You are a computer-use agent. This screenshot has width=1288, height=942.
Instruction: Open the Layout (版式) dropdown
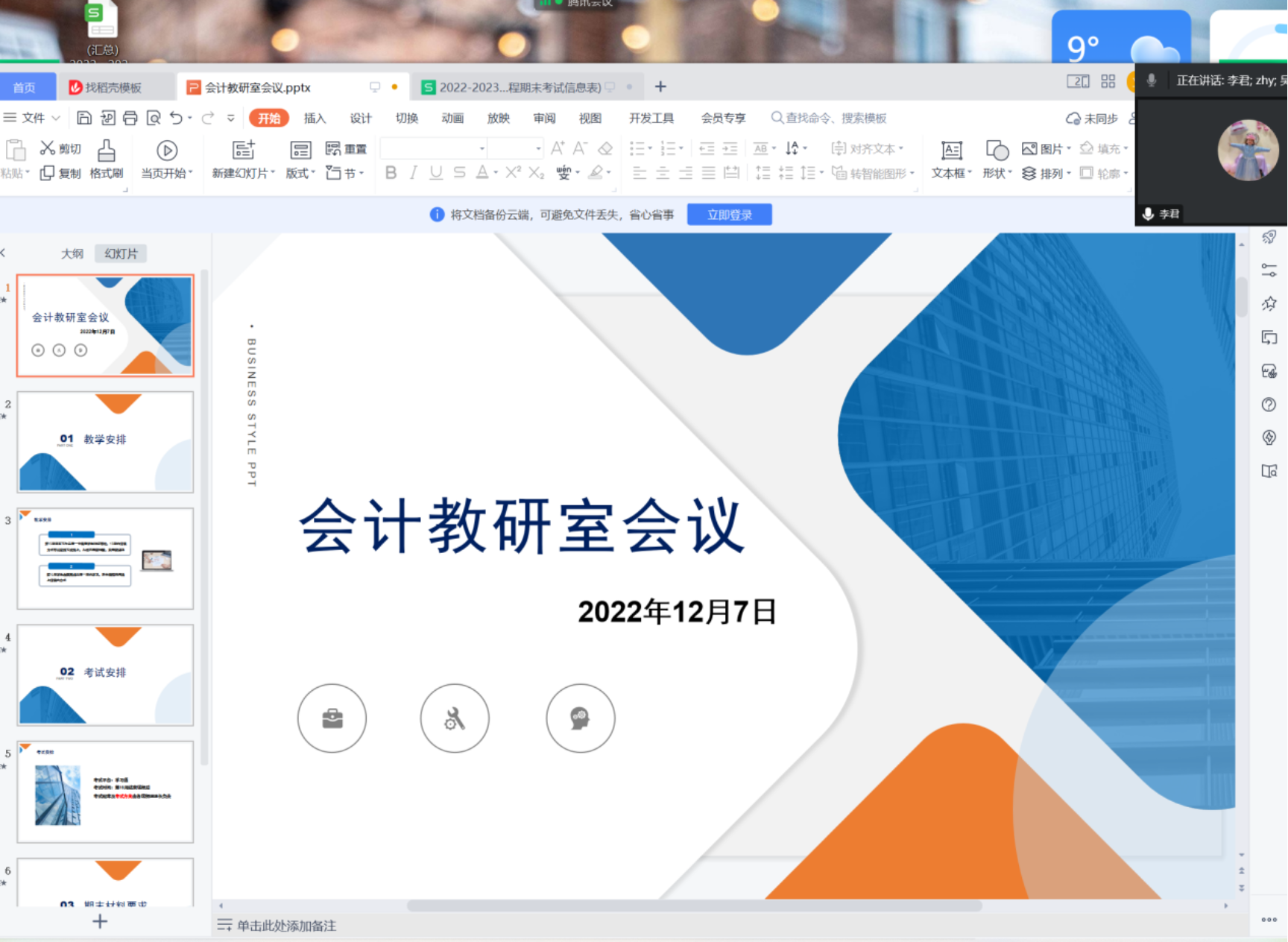(300, 173)
